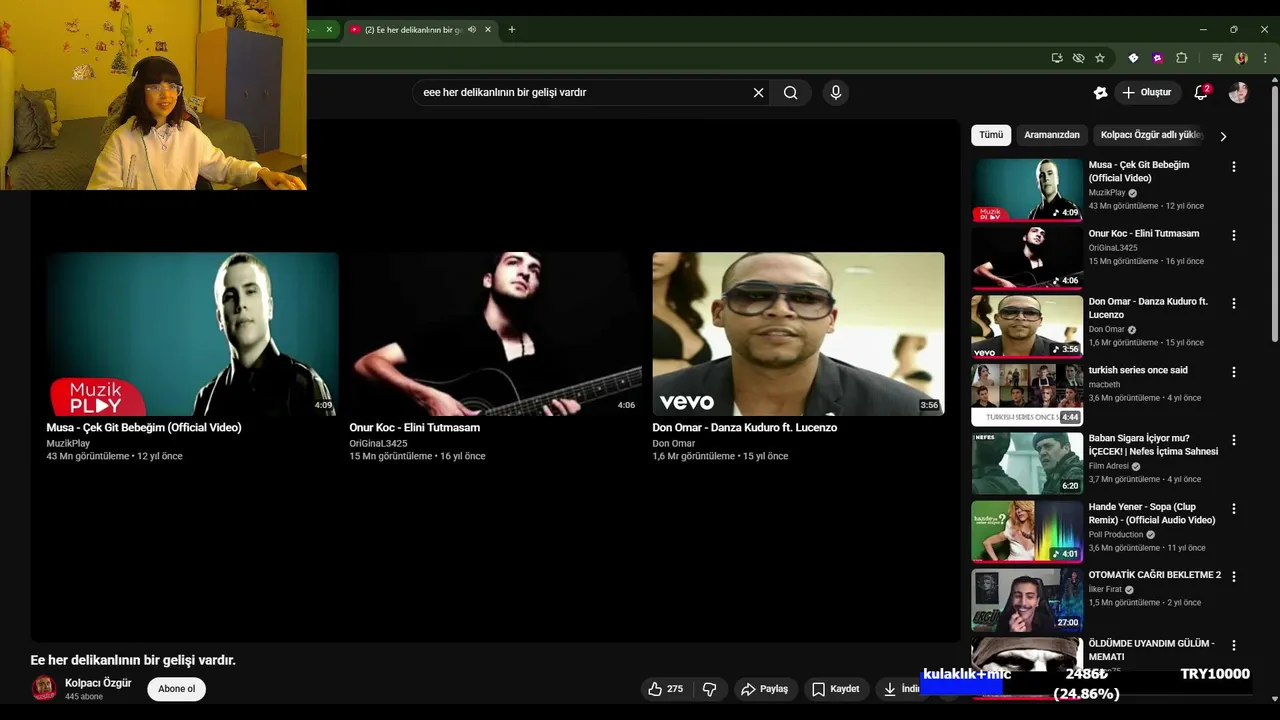Select the Tümü filter chip
This screenshot has height=720, width=1280.
(x=991, y=135)
